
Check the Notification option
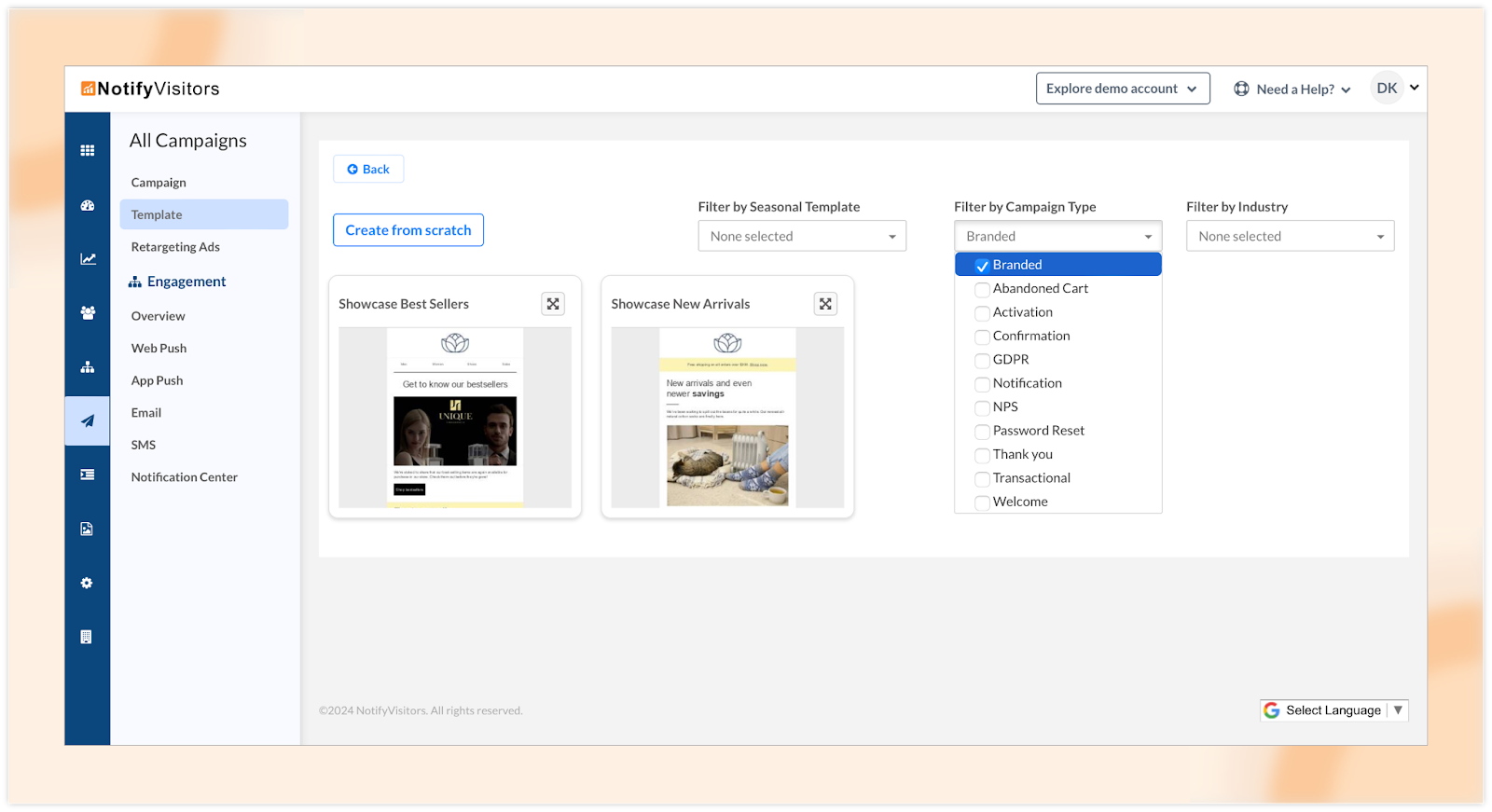pyautogui.click(x=982, y=384)
